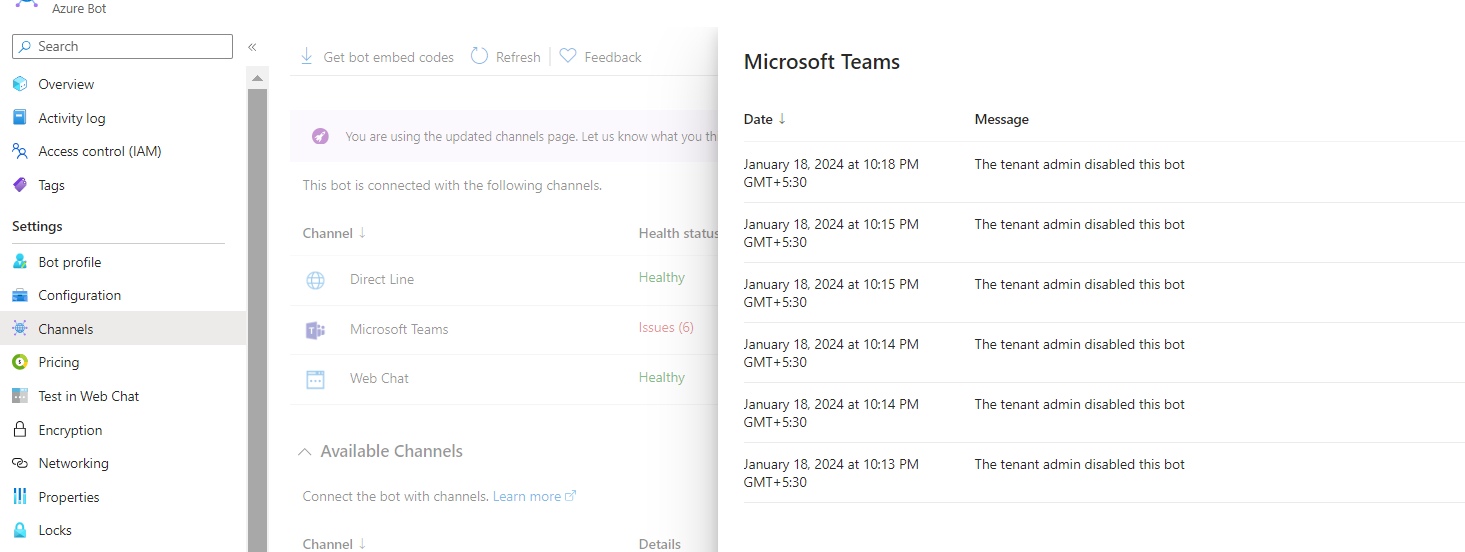Click the Bot profile icon
Image resolution: width=1465 pixels, height=552 pixels.
(x=20, y=262)
